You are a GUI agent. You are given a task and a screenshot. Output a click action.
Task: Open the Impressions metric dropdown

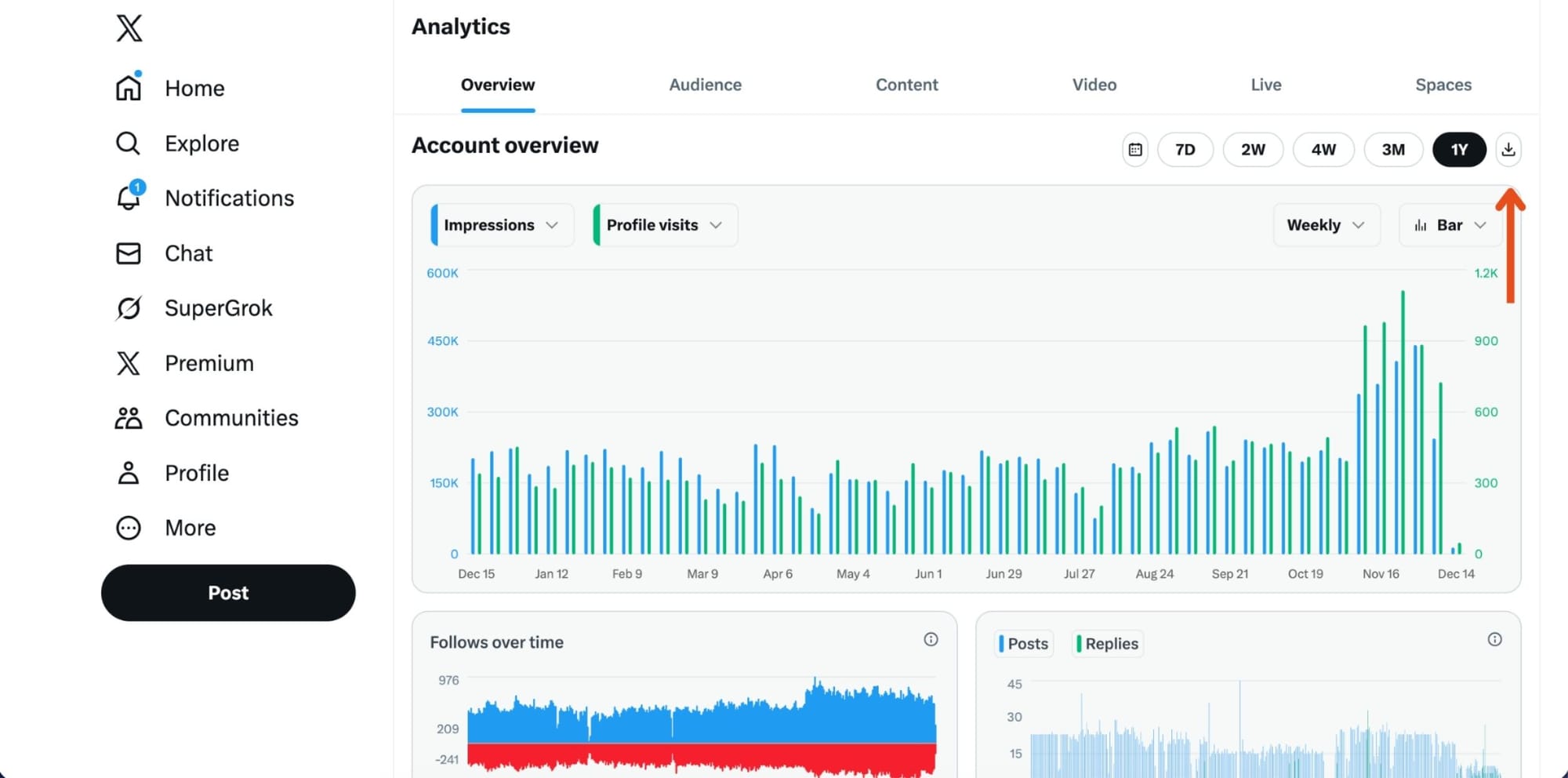[x=499, y=224]
